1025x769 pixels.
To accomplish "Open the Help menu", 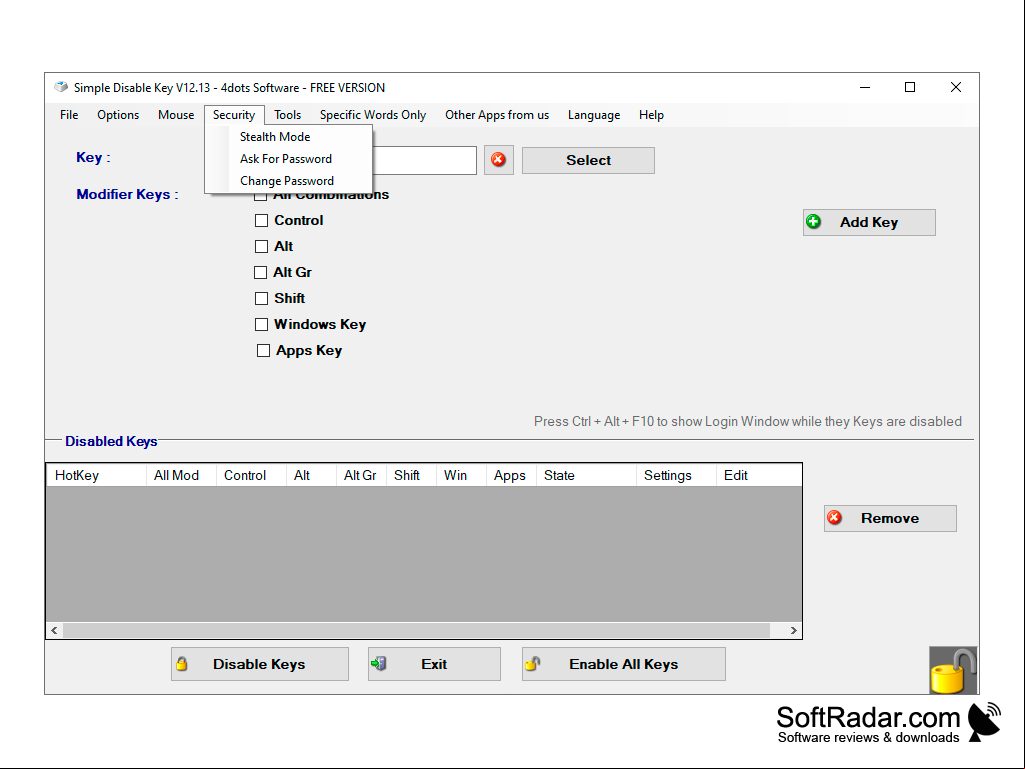I will click(x=651, y=114).
